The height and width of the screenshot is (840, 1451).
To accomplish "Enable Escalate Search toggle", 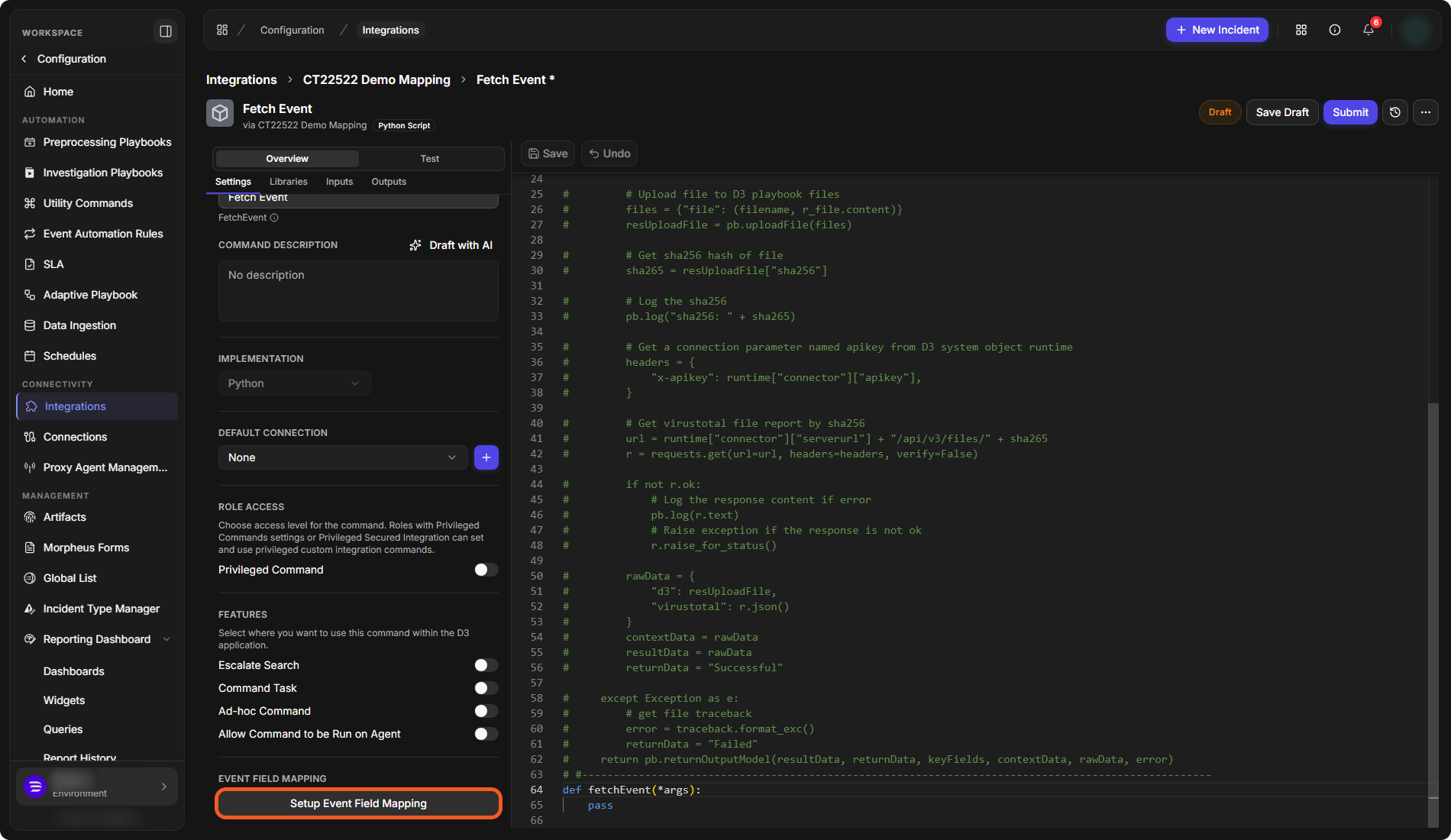I will pos(486,665).
